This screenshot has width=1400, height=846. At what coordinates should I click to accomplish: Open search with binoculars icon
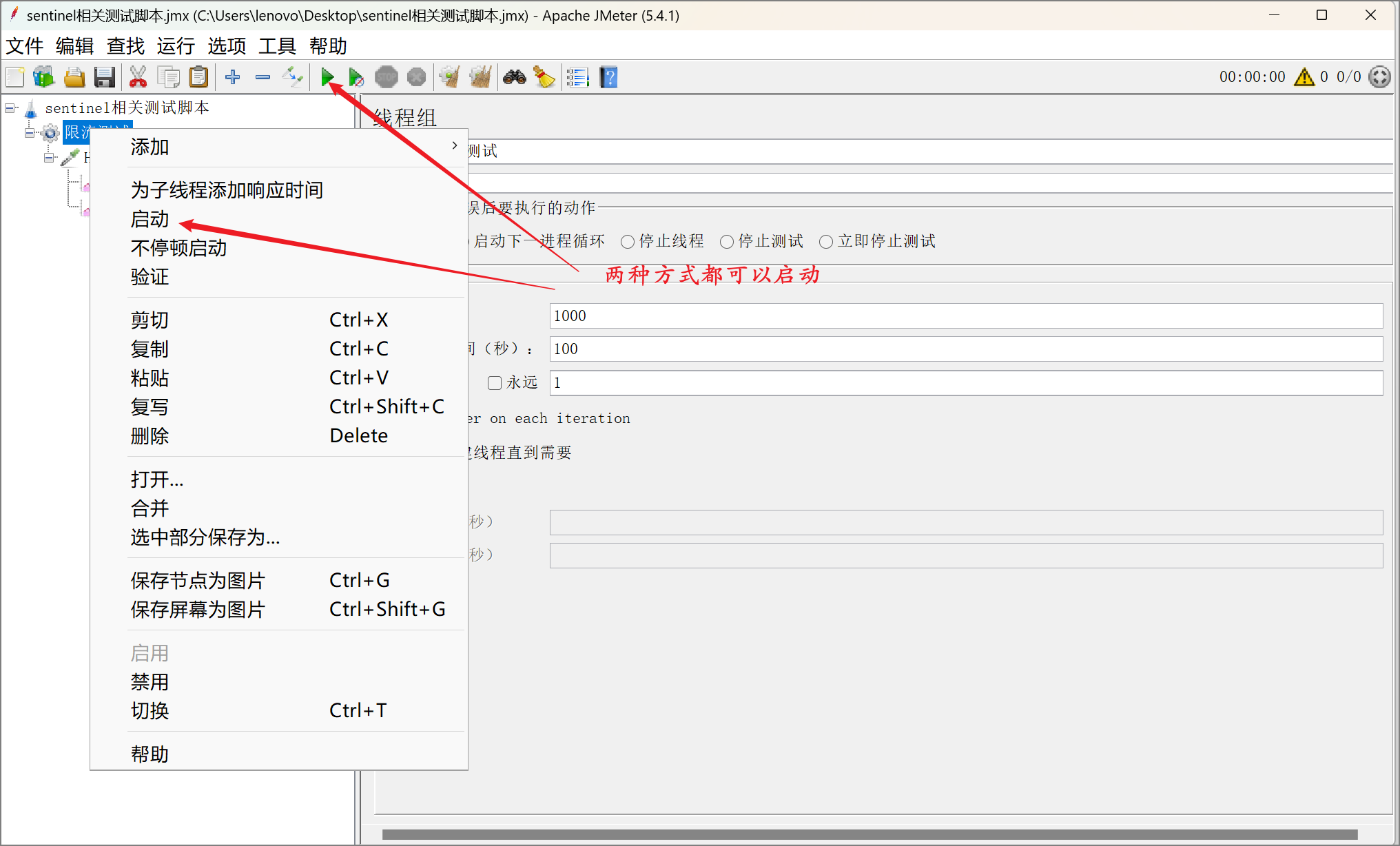[x=515, y=77]
